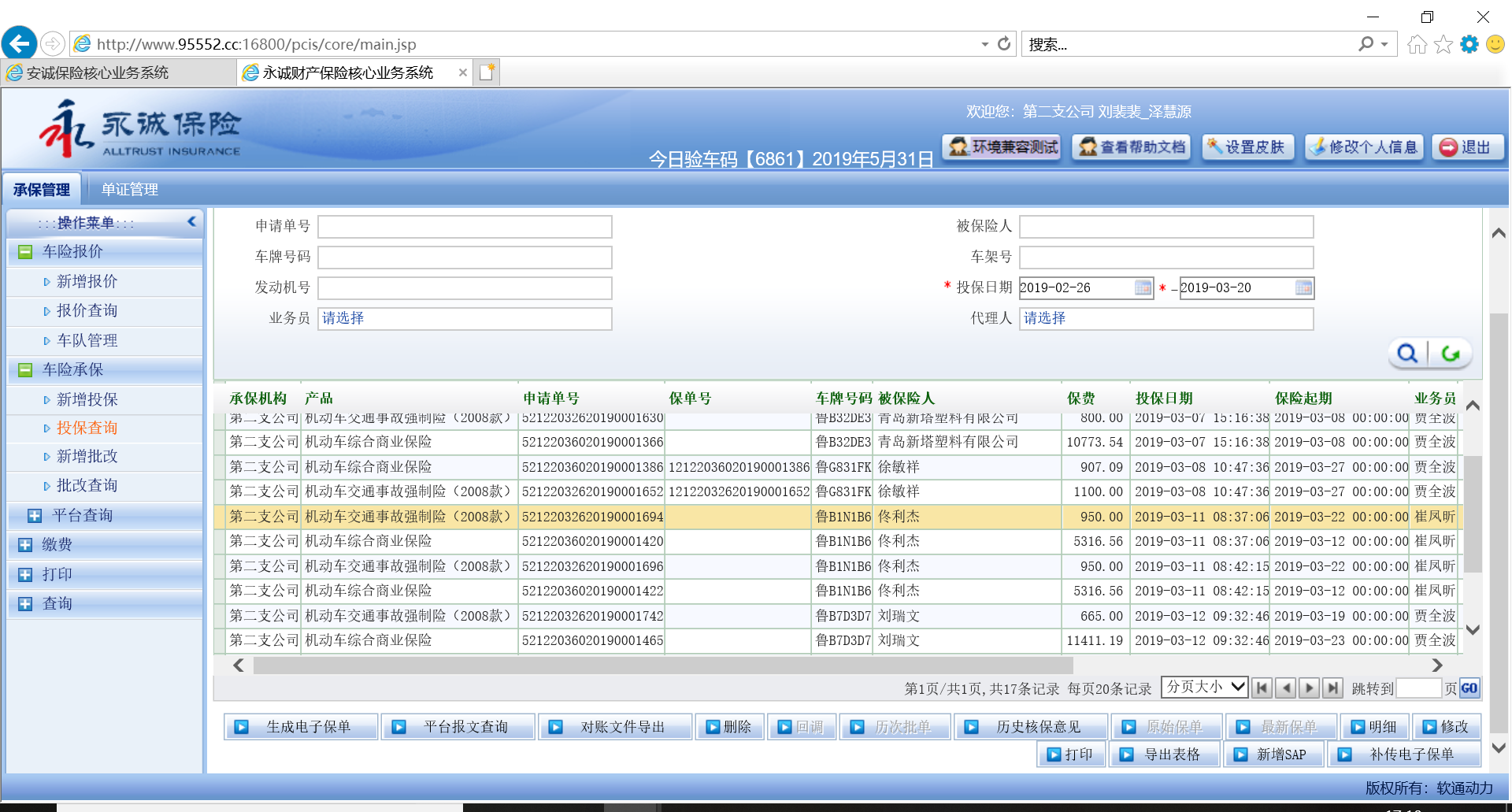Collapse the 车险报价 tree section

[x=25, y=252]
